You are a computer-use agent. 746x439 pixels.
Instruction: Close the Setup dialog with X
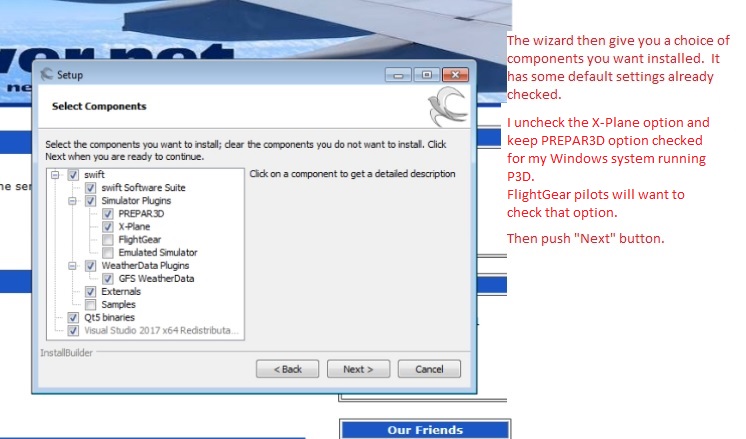(455, 75)
